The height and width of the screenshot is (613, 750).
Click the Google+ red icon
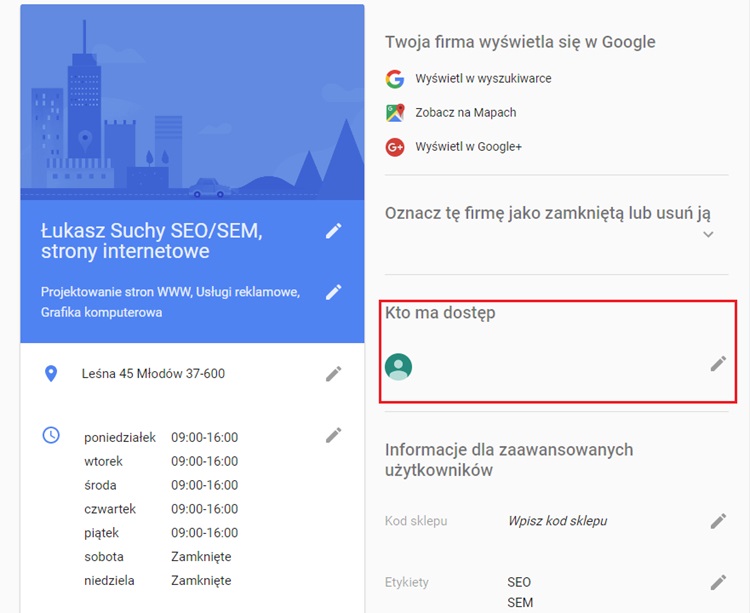coord(395,147)
